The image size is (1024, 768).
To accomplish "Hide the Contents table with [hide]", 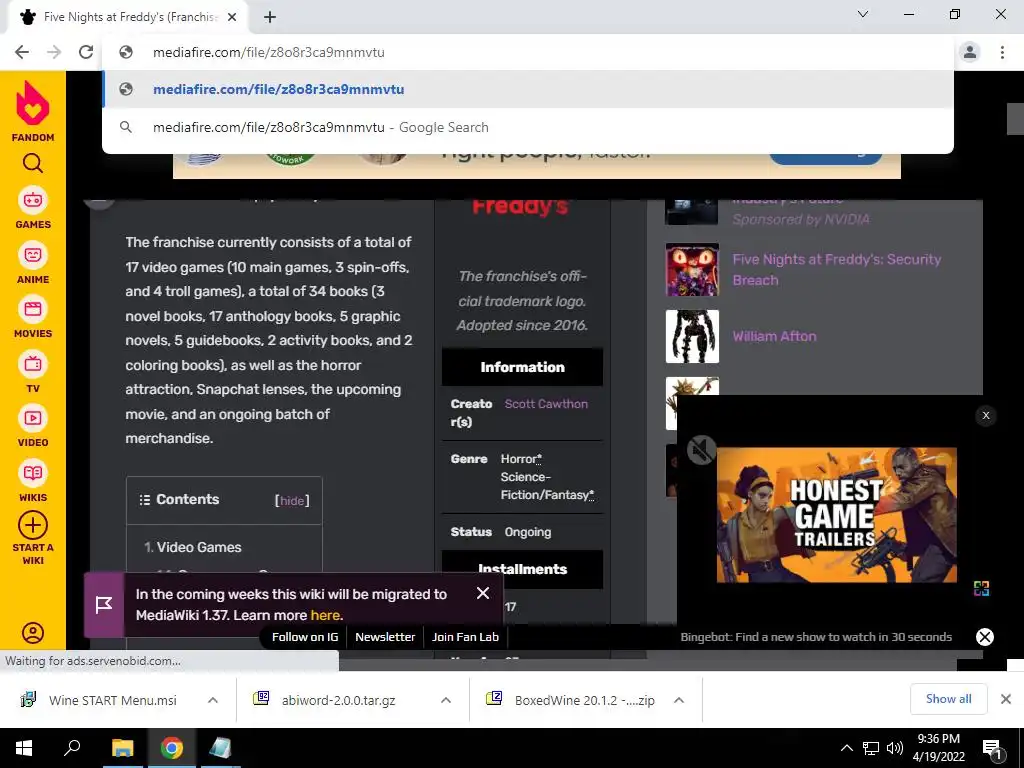I will 292,500.
